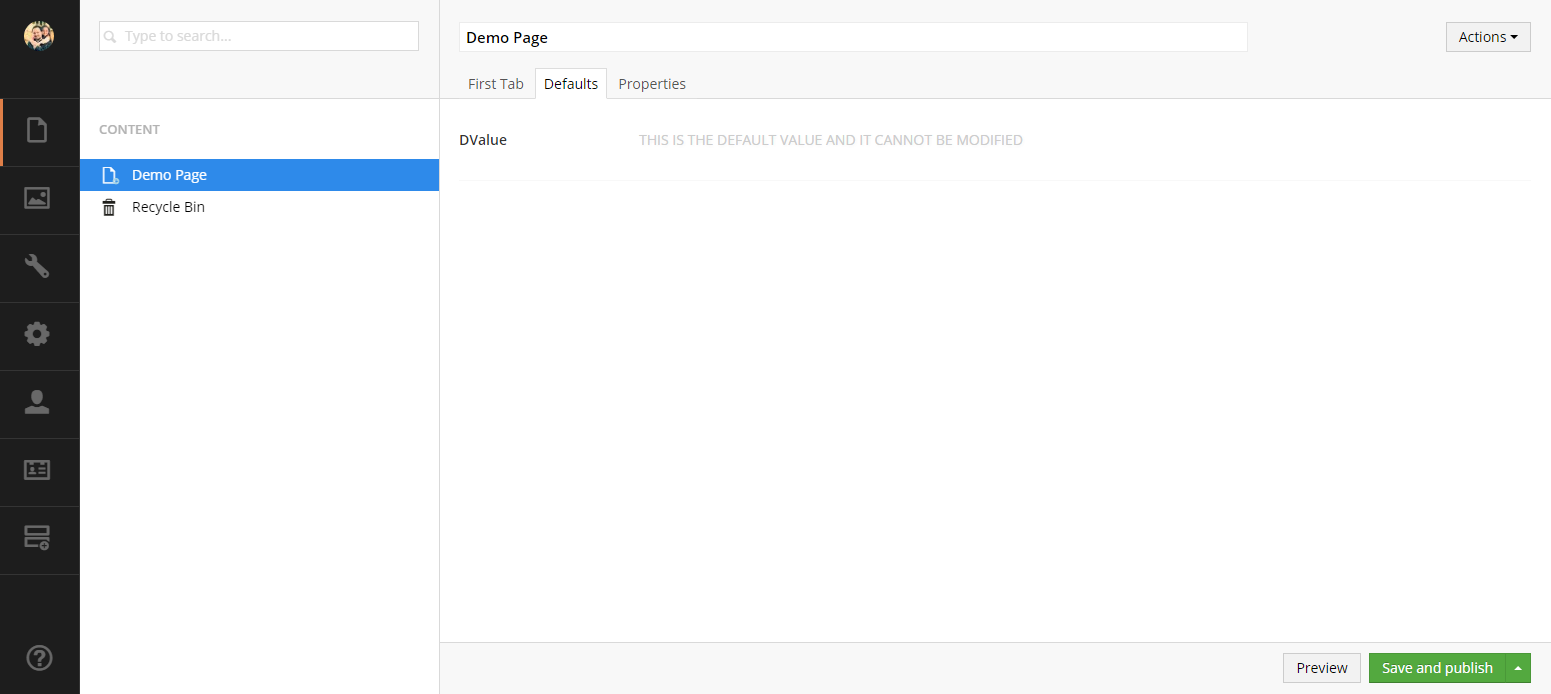Switch to the First Tab tab
The height and width of the screenshot is (694, 1551).
(495, 84)
